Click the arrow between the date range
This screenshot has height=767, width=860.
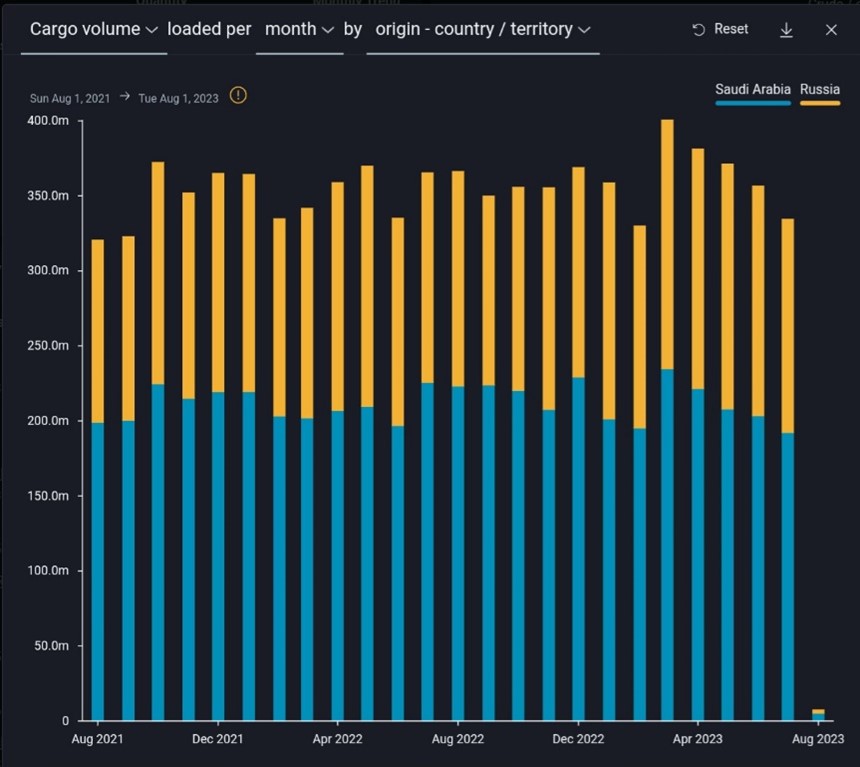pos(125,98)
